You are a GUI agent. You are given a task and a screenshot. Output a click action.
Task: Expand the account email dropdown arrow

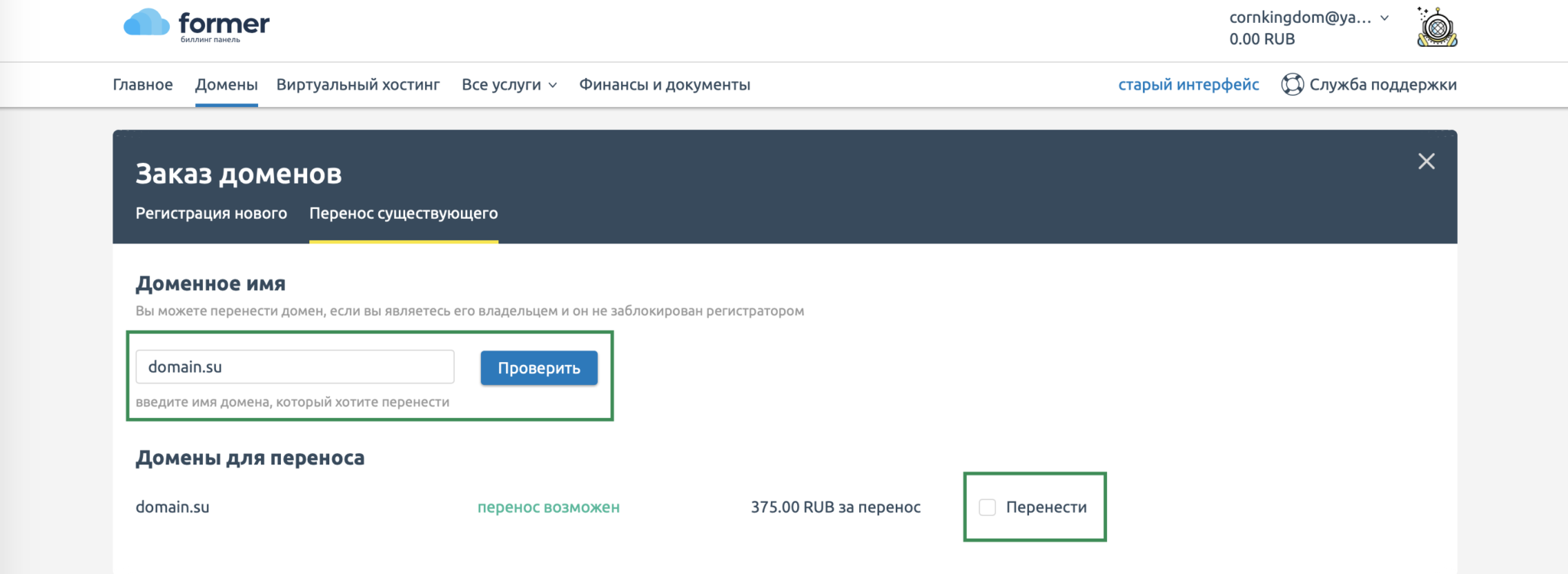1384,18
